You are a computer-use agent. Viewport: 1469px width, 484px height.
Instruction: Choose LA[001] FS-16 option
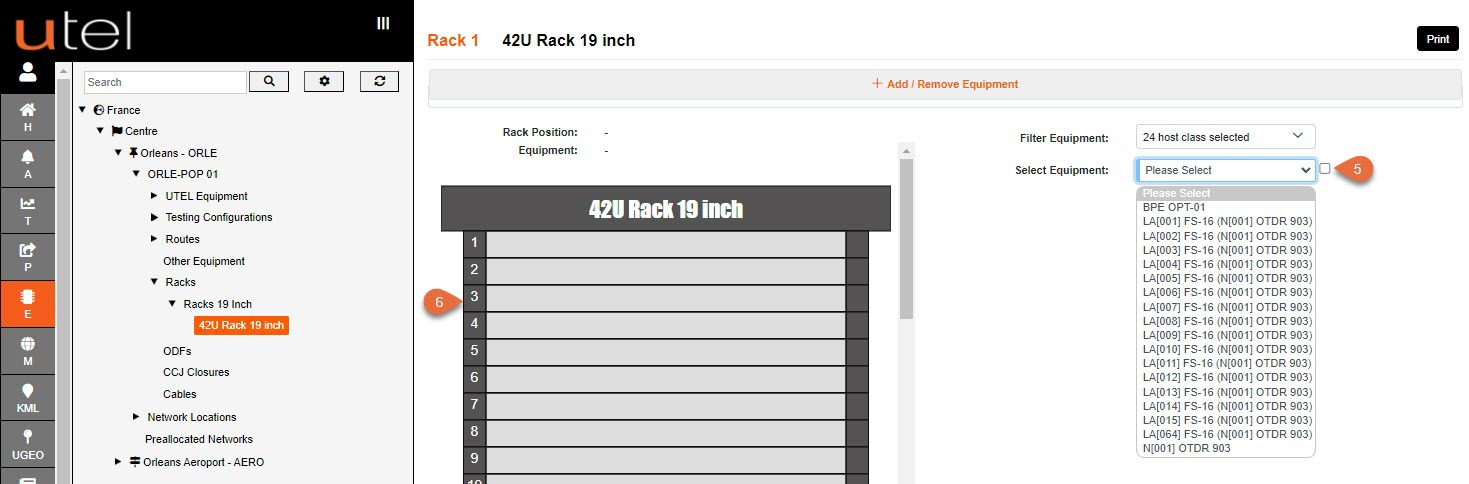click(x=1227, y=222)
